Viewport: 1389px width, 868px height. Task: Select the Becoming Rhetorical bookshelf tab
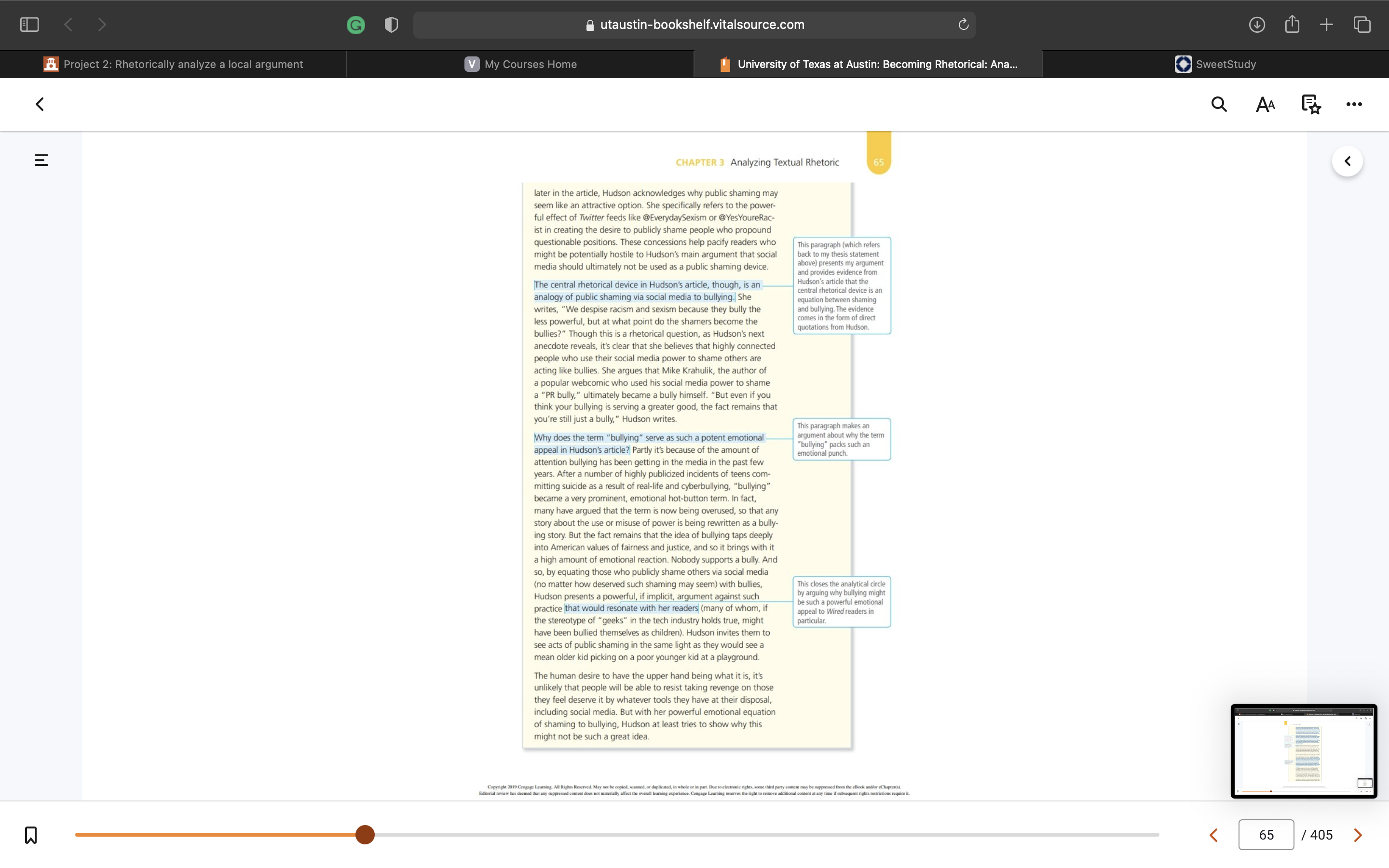click(868, 64)
